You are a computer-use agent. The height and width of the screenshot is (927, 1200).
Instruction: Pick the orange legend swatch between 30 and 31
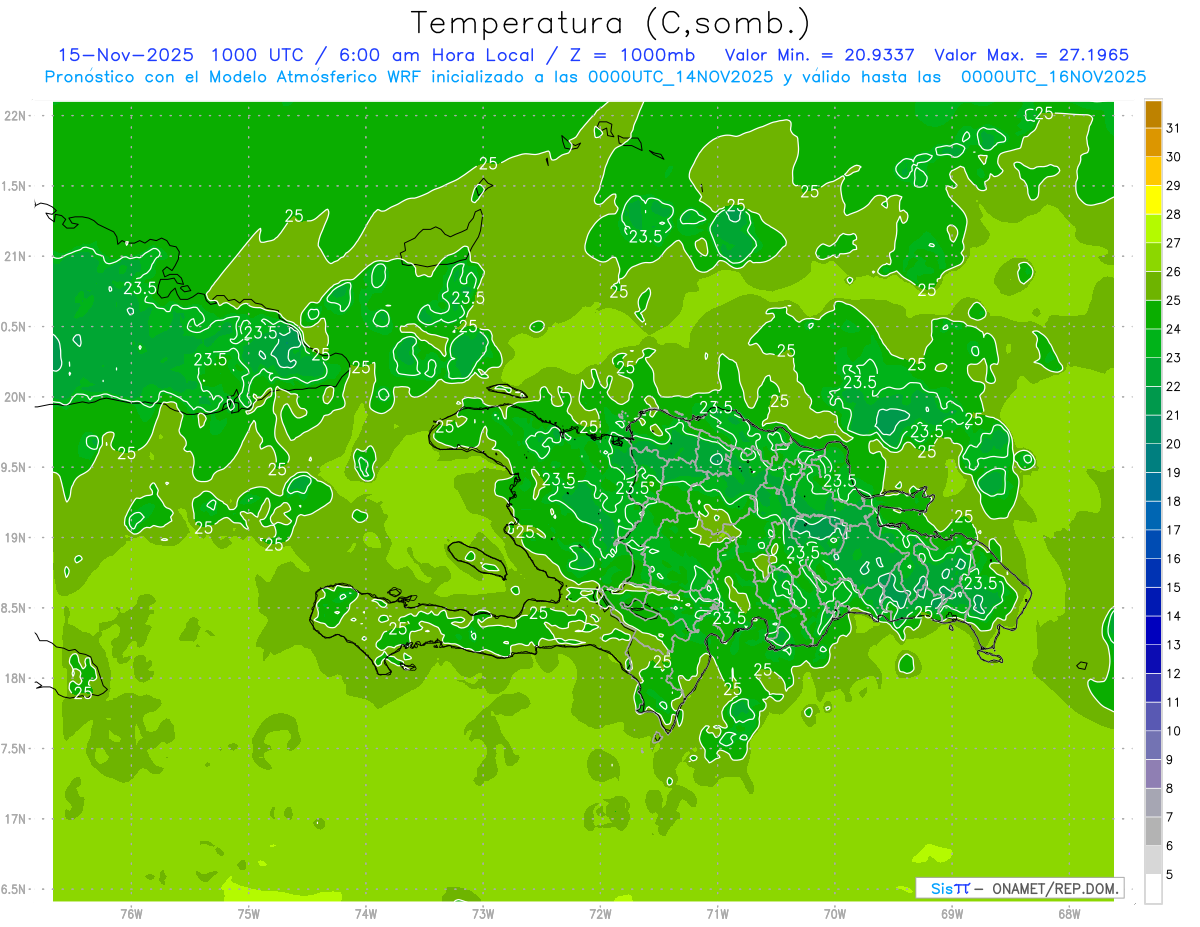pyautogui.click(x=1153, y=143)
